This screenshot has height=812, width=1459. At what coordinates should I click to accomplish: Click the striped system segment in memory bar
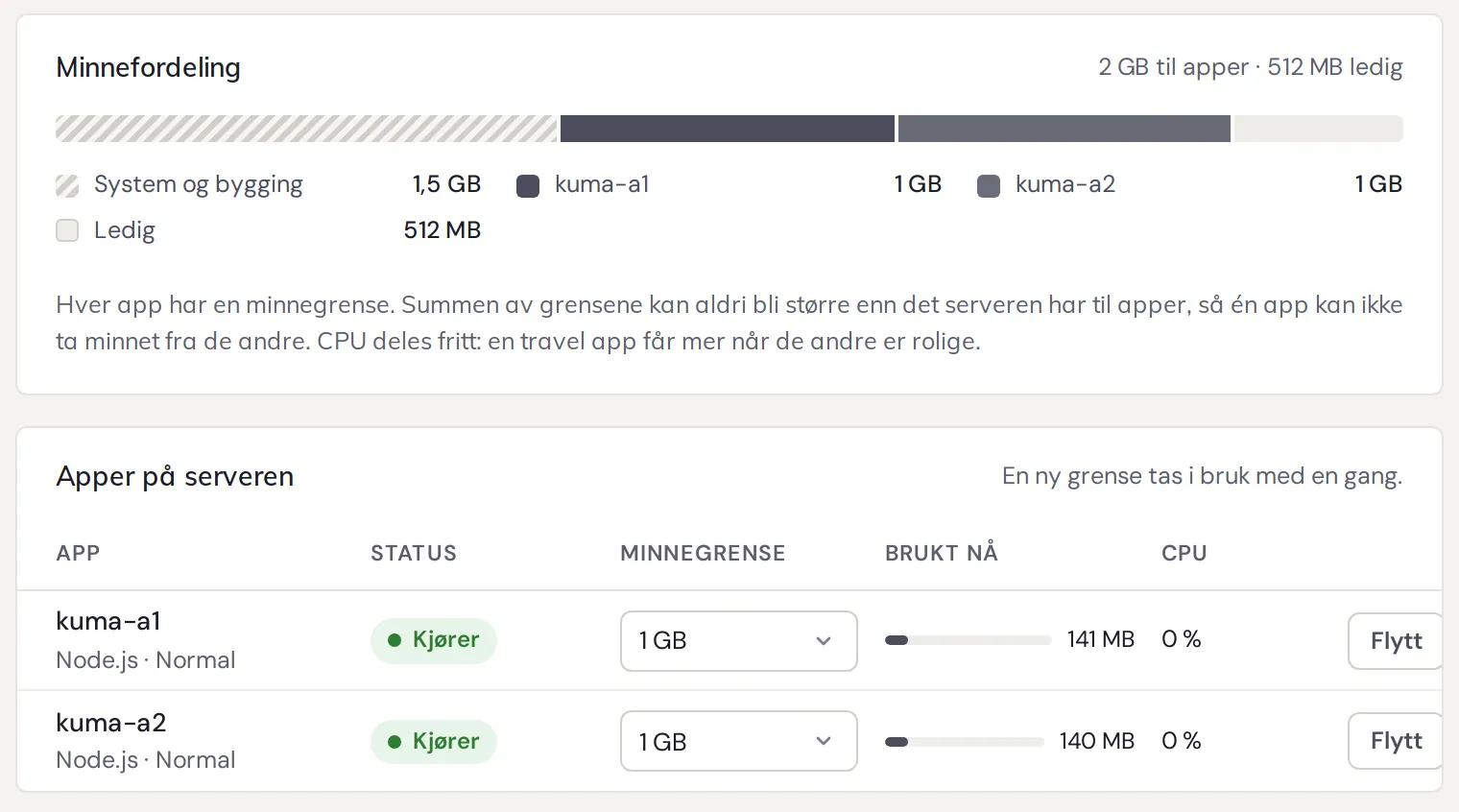pyautogui.click(x=306, y=129)
